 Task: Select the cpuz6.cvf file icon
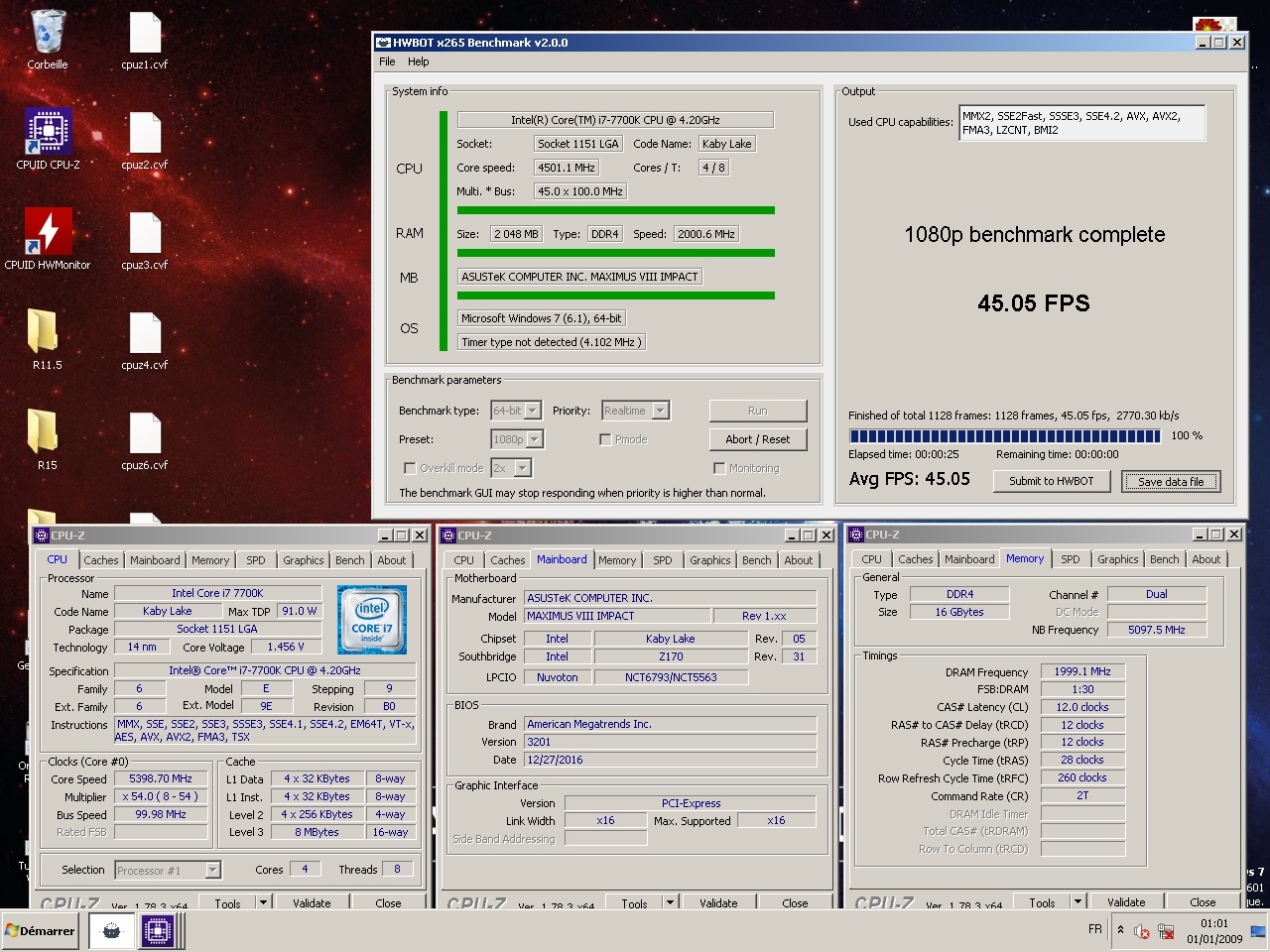145,433
